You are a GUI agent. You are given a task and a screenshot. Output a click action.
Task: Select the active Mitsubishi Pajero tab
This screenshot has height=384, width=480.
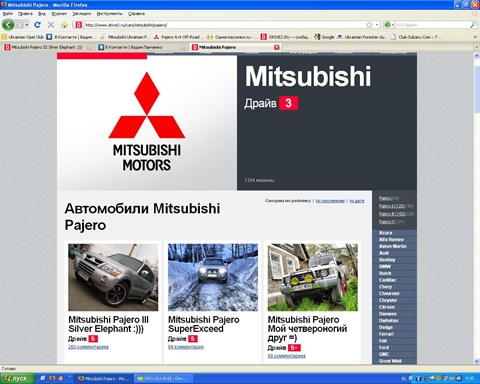[x=235, y=47]
